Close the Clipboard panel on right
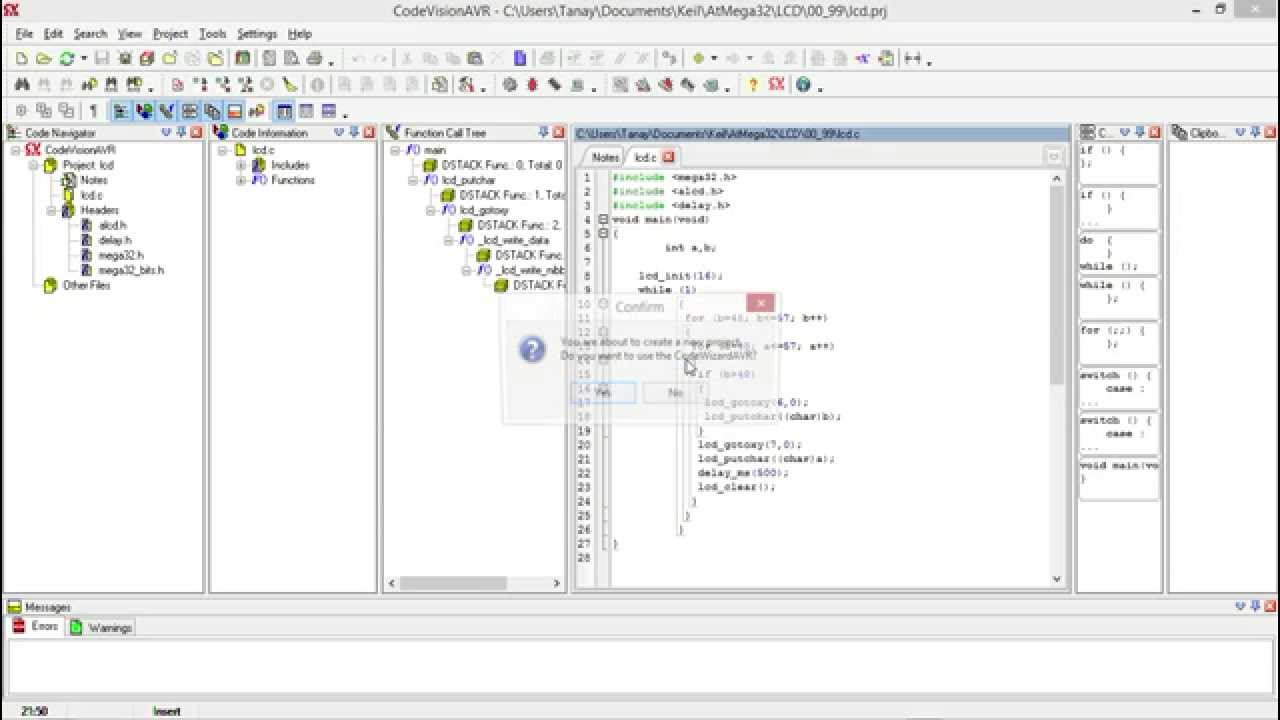 tap(1269, 132)
